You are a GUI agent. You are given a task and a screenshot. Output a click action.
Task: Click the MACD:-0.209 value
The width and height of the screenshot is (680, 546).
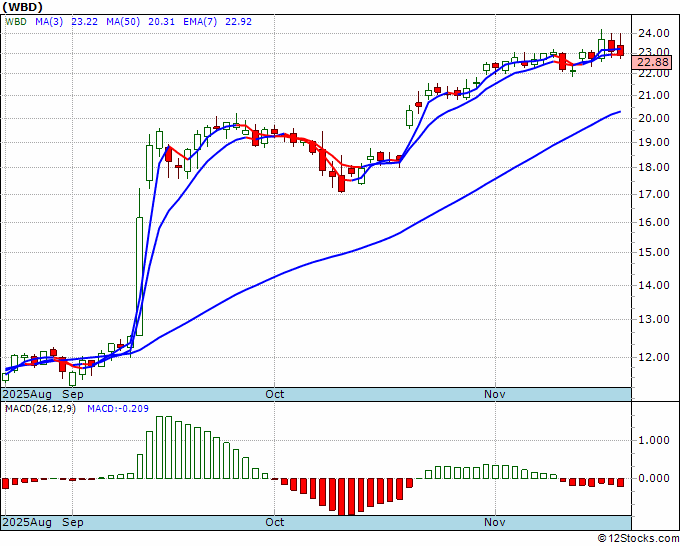118,409
